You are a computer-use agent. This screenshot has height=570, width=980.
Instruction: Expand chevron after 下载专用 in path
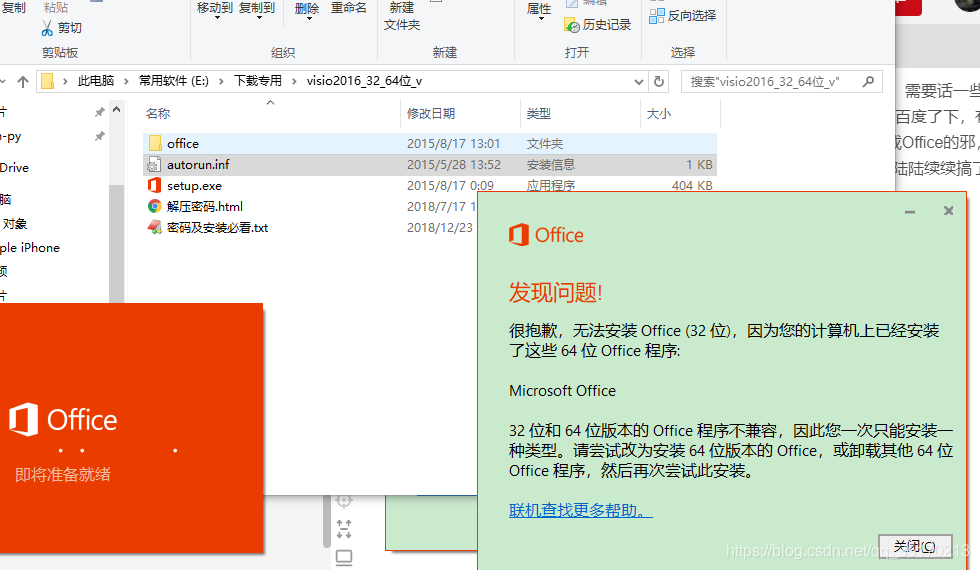(x=294, y=81)
